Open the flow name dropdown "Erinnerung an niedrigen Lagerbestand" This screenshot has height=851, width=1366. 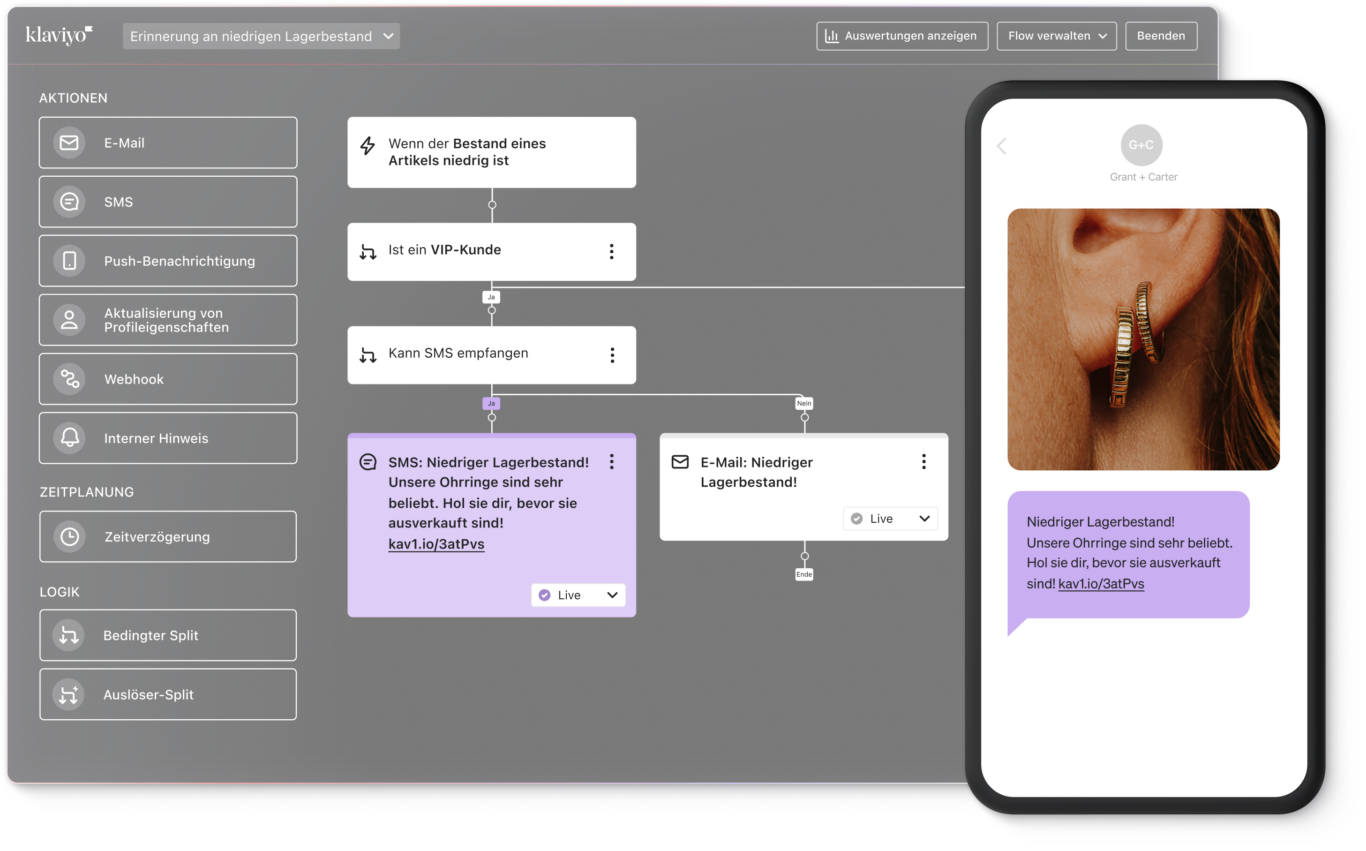[261, 36]
